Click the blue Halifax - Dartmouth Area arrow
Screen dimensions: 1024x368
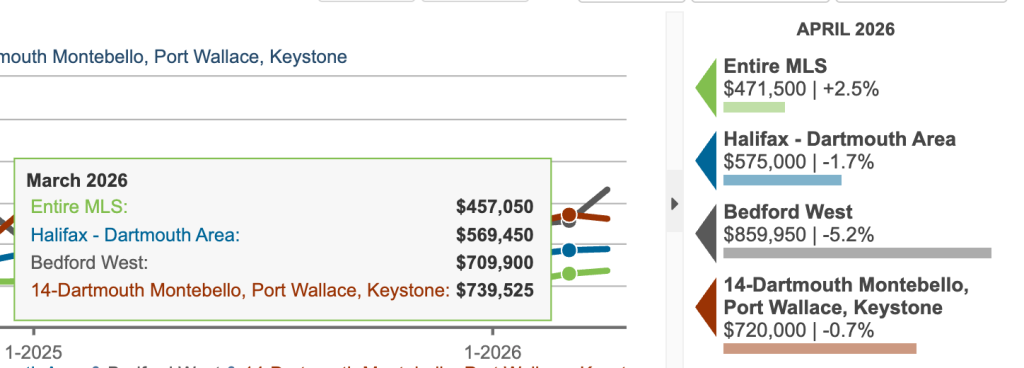[x=706, y=160]
